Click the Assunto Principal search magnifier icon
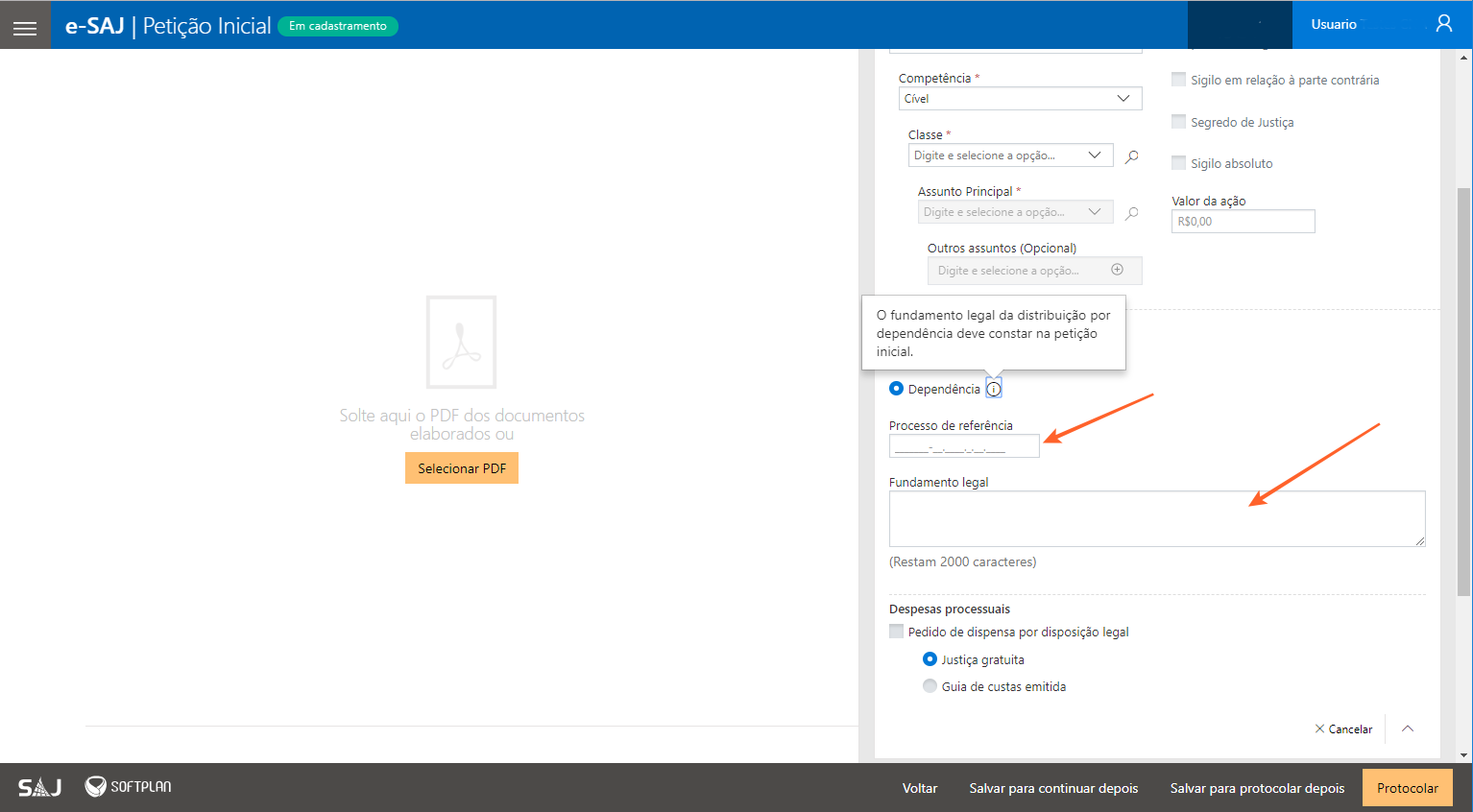 [1132, 213]
